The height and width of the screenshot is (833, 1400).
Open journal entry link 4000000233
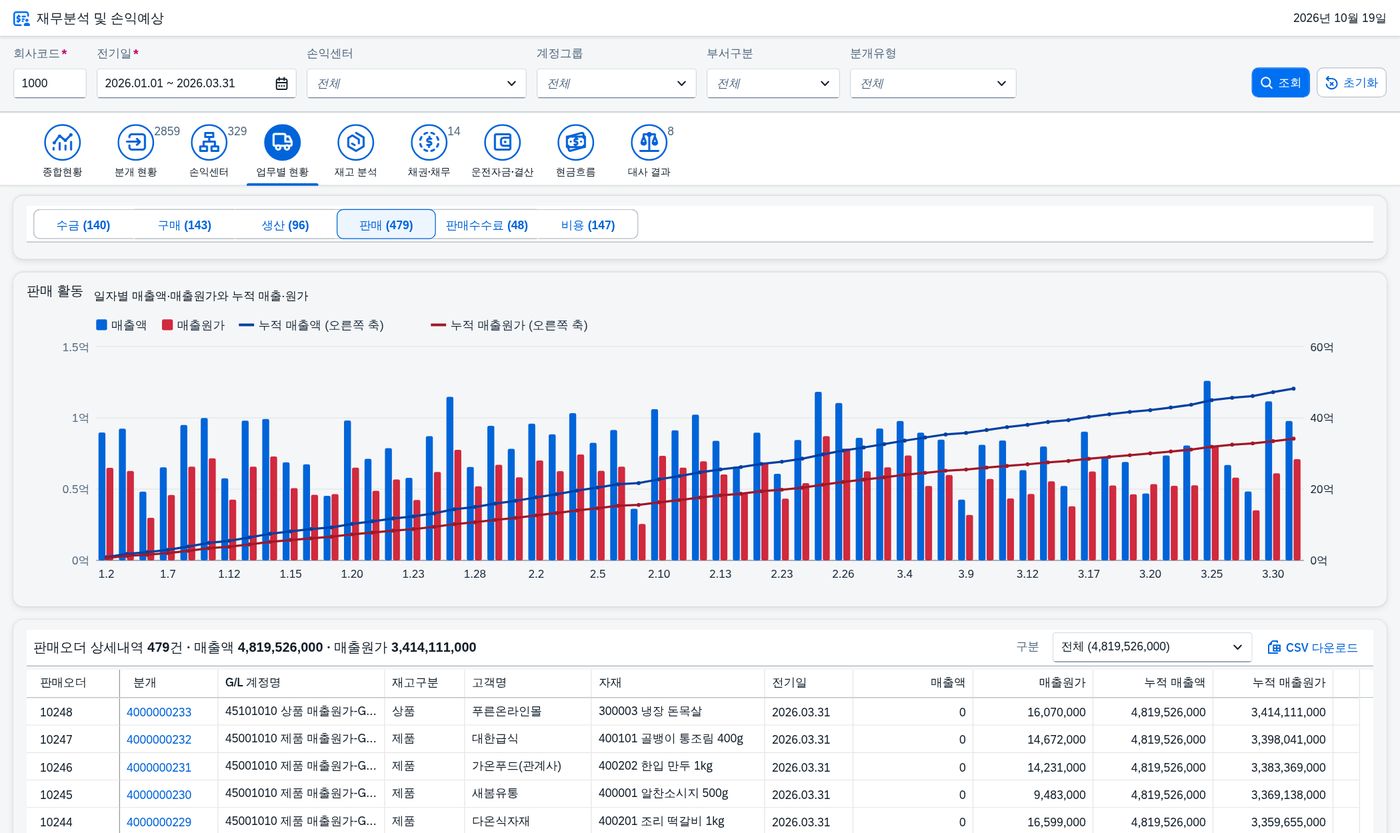point(159,712)
